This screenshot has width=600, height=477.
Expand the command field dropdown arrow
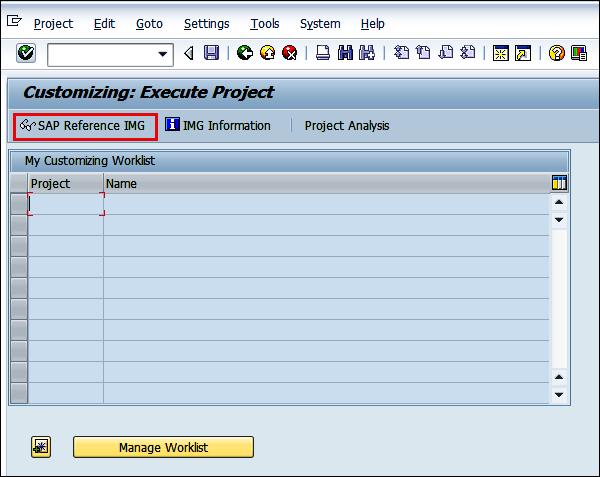(x=163, y=54)
